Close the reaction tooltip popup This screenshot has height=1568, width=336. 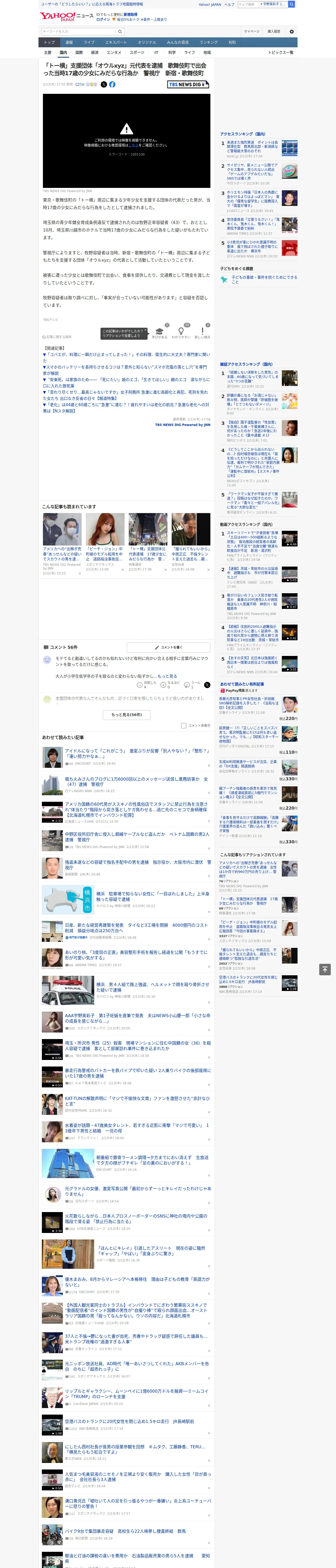pyautogui.click(x=146, y=330)
